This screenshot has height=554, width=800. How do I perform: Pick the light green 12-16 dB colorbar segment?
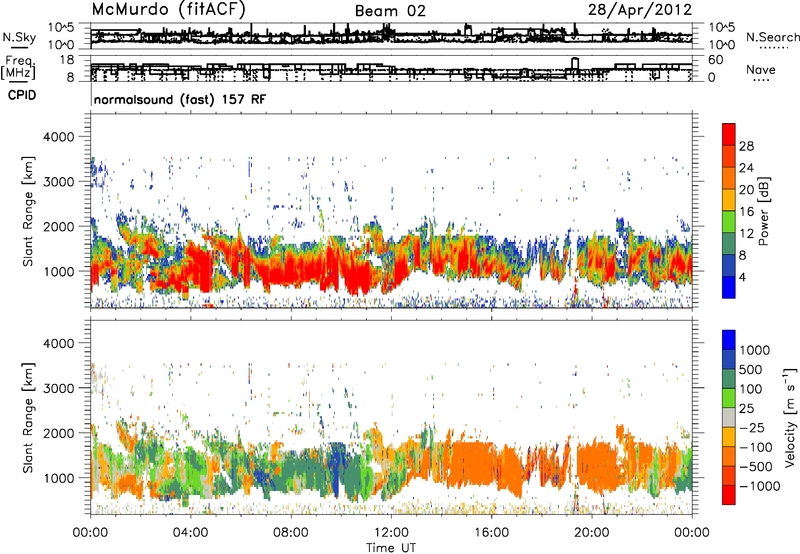point(729,221)
